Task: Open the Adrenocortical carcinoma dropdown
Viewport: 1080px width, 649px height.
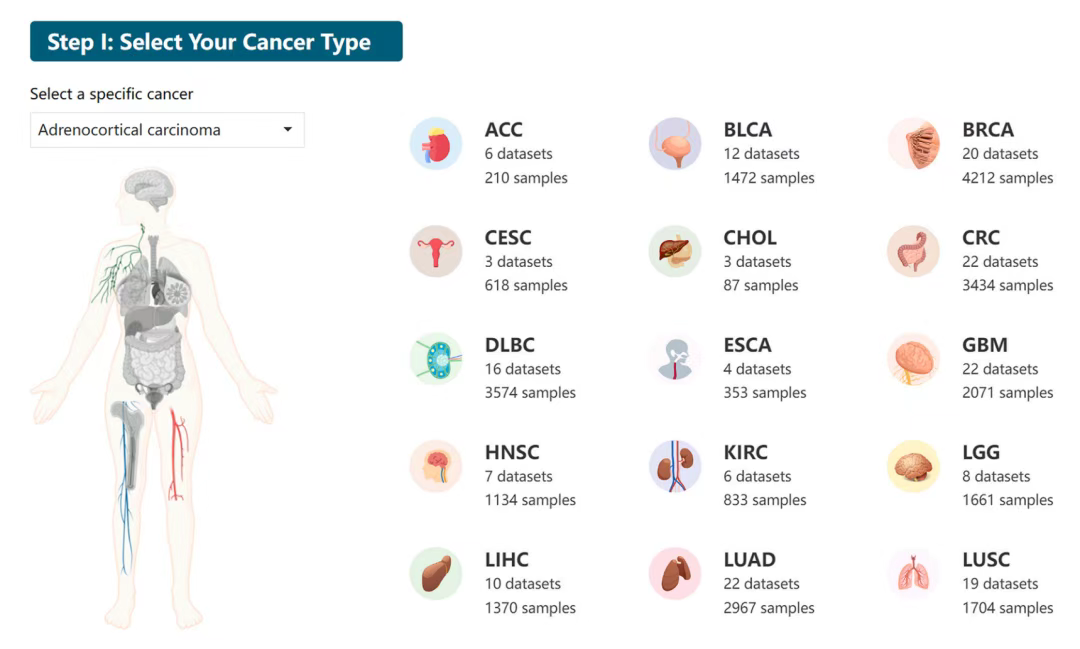Action: click(167, 130)
